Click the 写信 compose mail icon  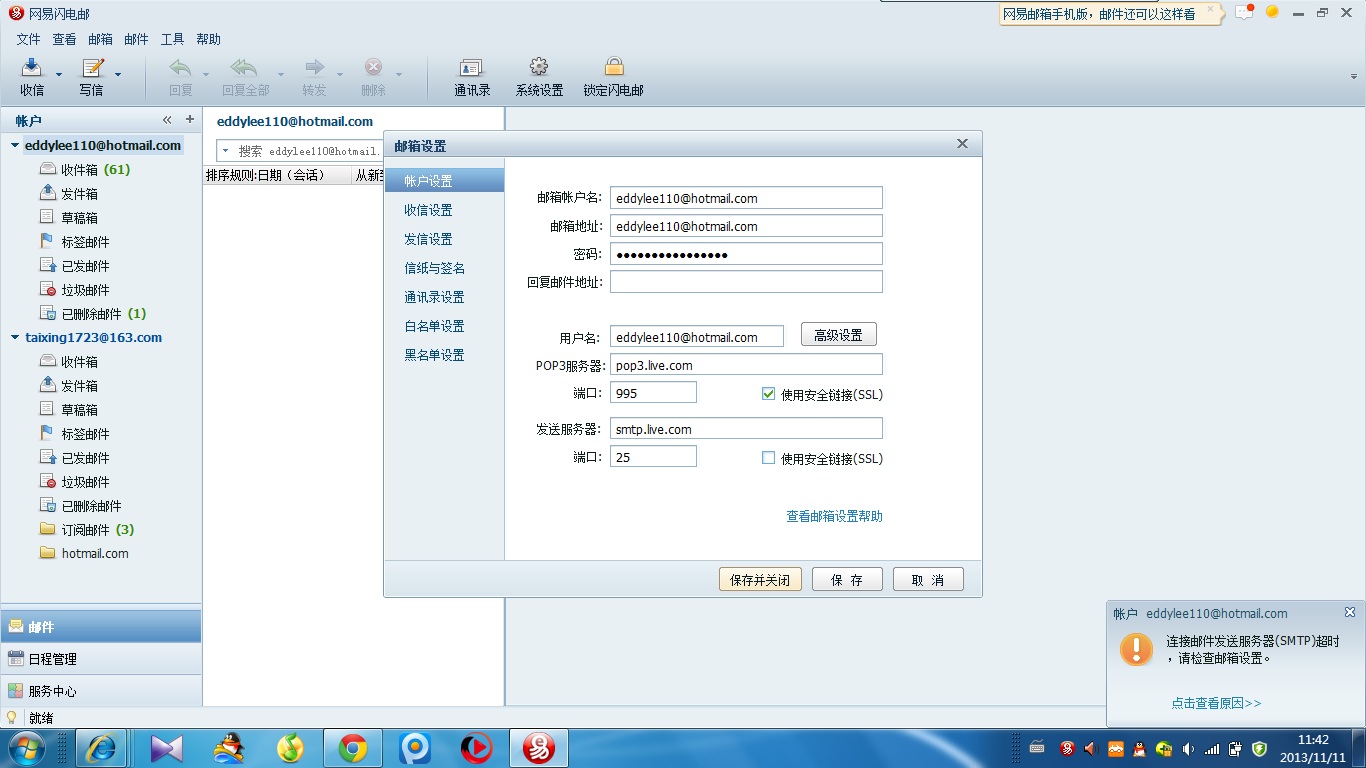point(92,68)
